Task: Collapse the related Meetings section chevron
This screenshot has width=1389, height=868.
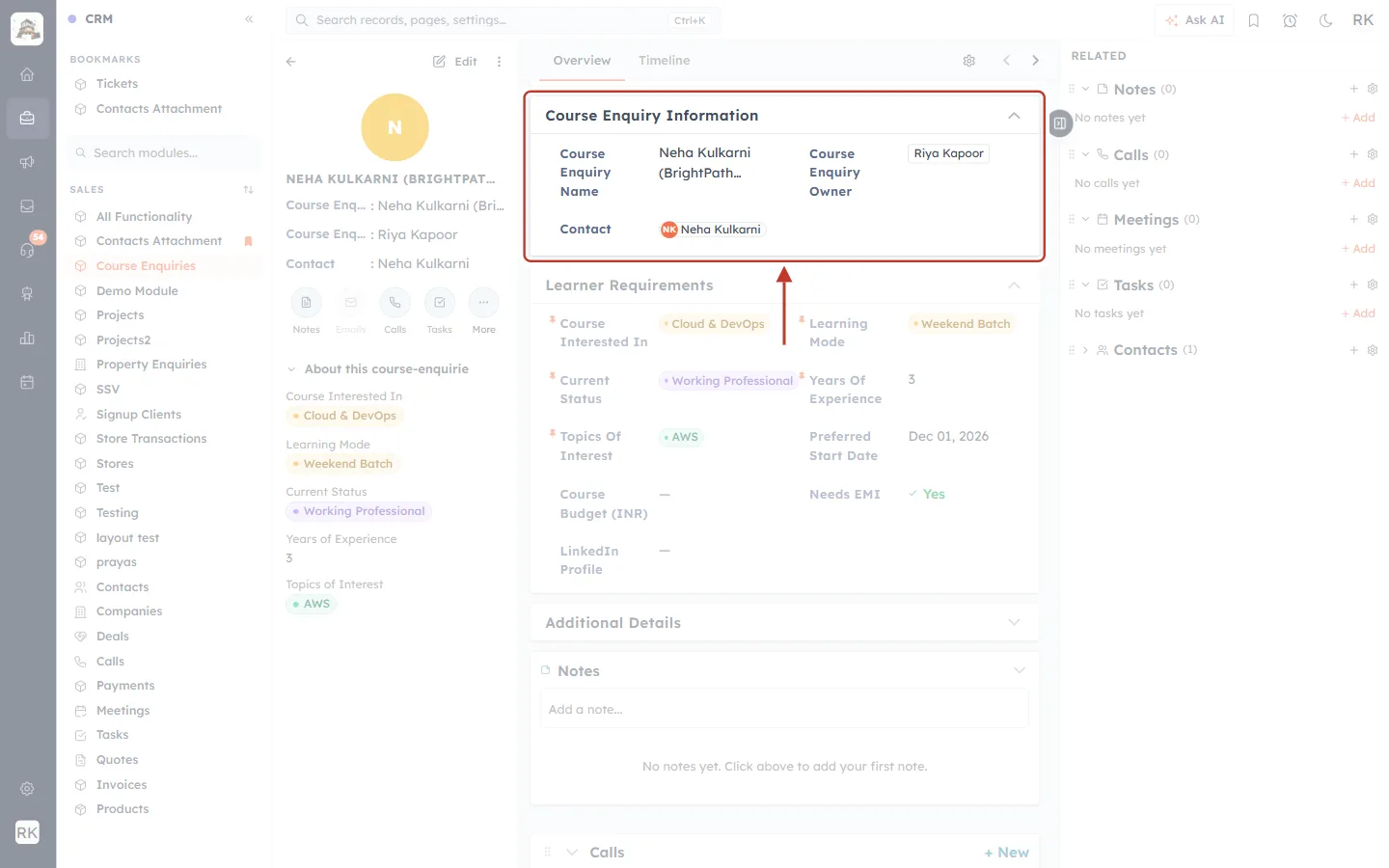Action: click(x=1085, y=220)
